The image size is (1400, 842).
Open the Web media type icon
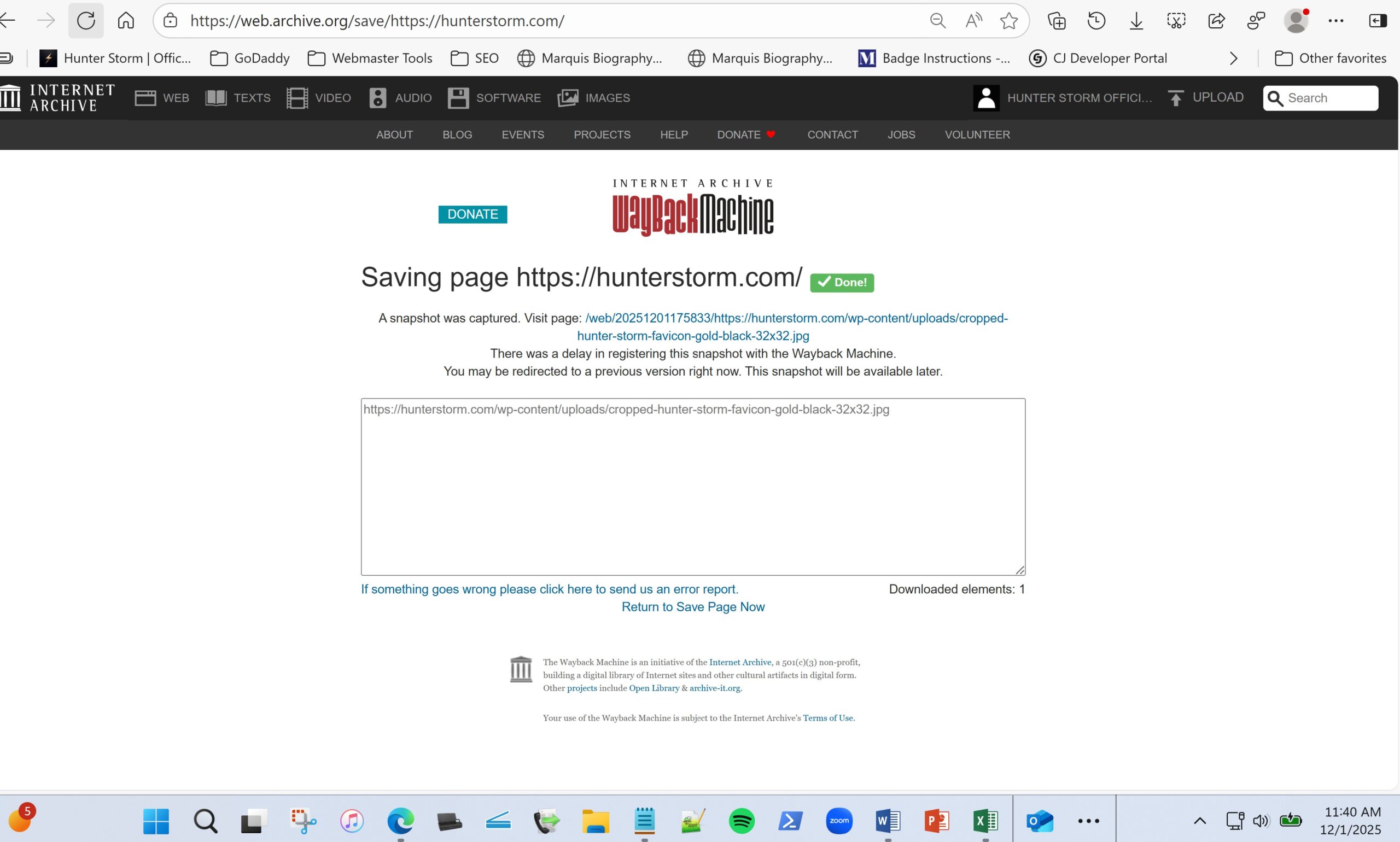(145, 97)
